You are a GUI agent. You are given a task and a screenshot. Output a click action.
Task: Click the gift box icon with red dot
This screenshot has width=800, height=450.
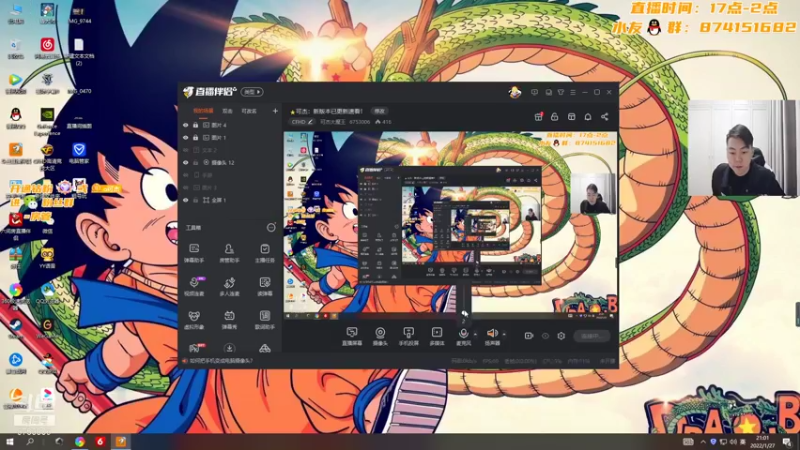(x=538, y=117)
